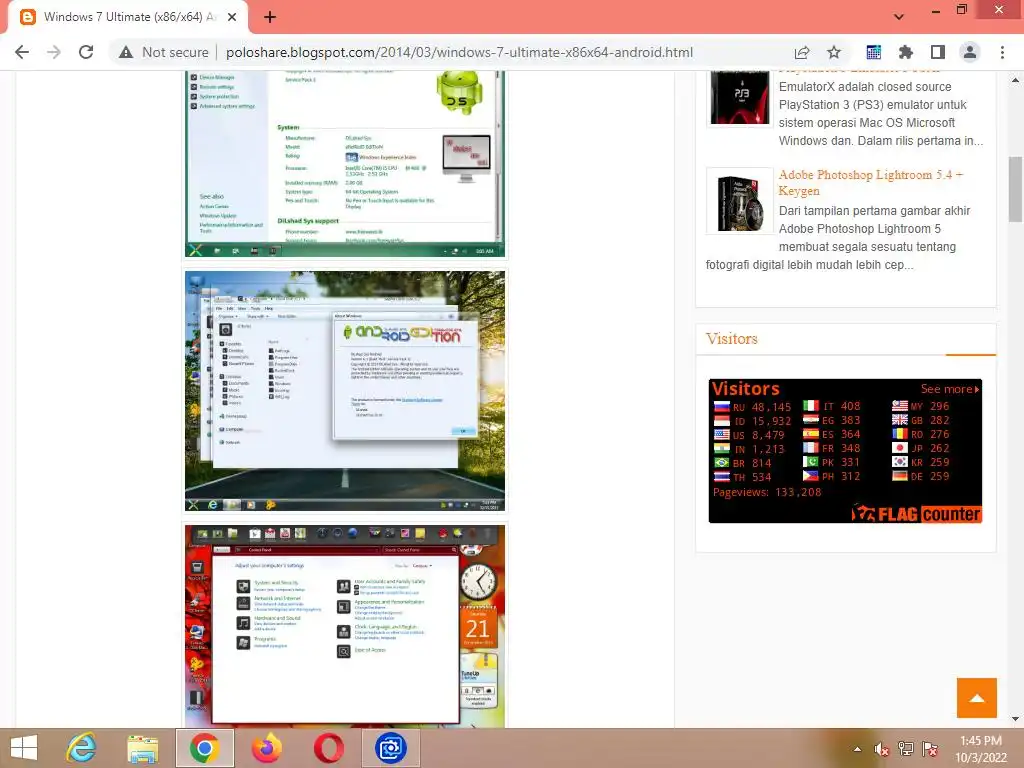Click See more in Visitors widget

[950, 389]
